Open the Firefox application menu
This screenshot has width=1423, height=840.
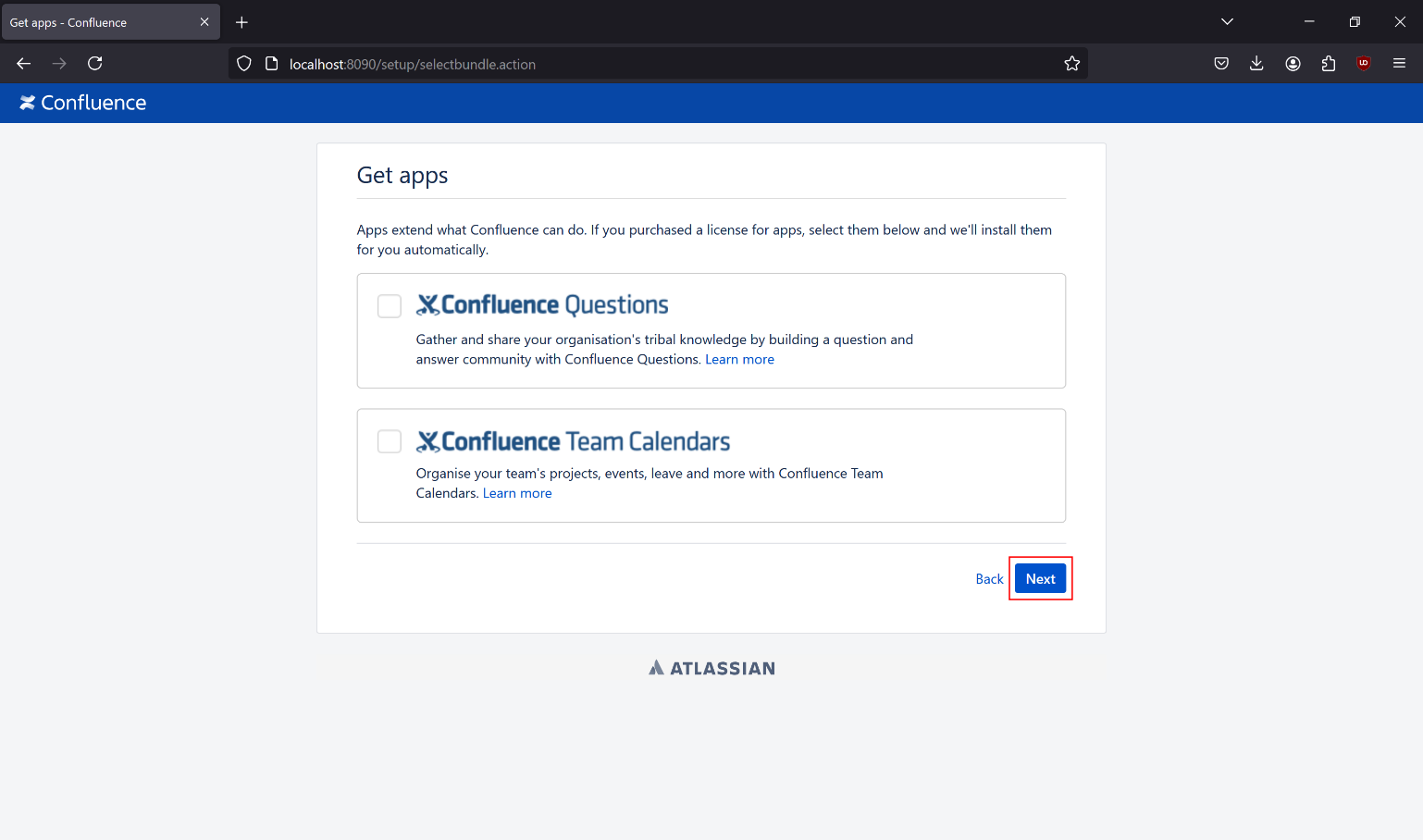pyautogui.click(x=1399, y=64)
